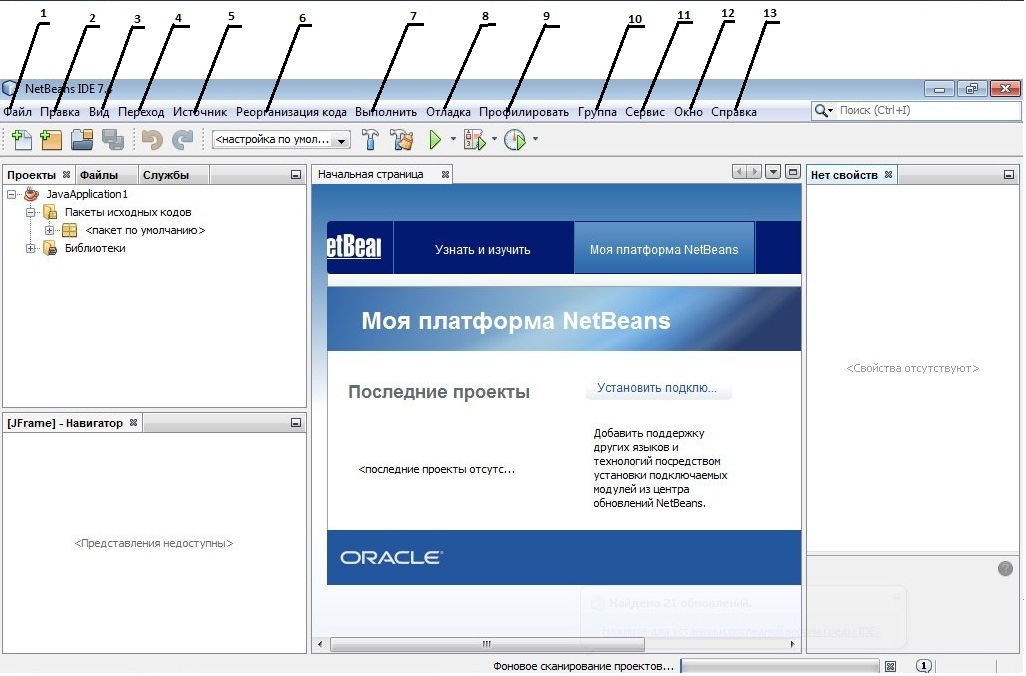Open the Run Project dropdown arrow
The image size is (1026, 676).
(x=453, y=139)
